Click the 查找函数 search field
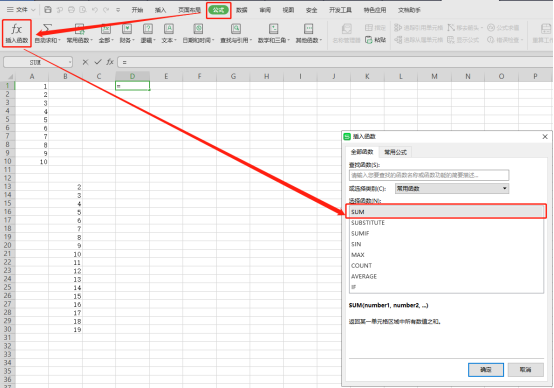Viewport: 554px width, 388px height. pos(429,175)
